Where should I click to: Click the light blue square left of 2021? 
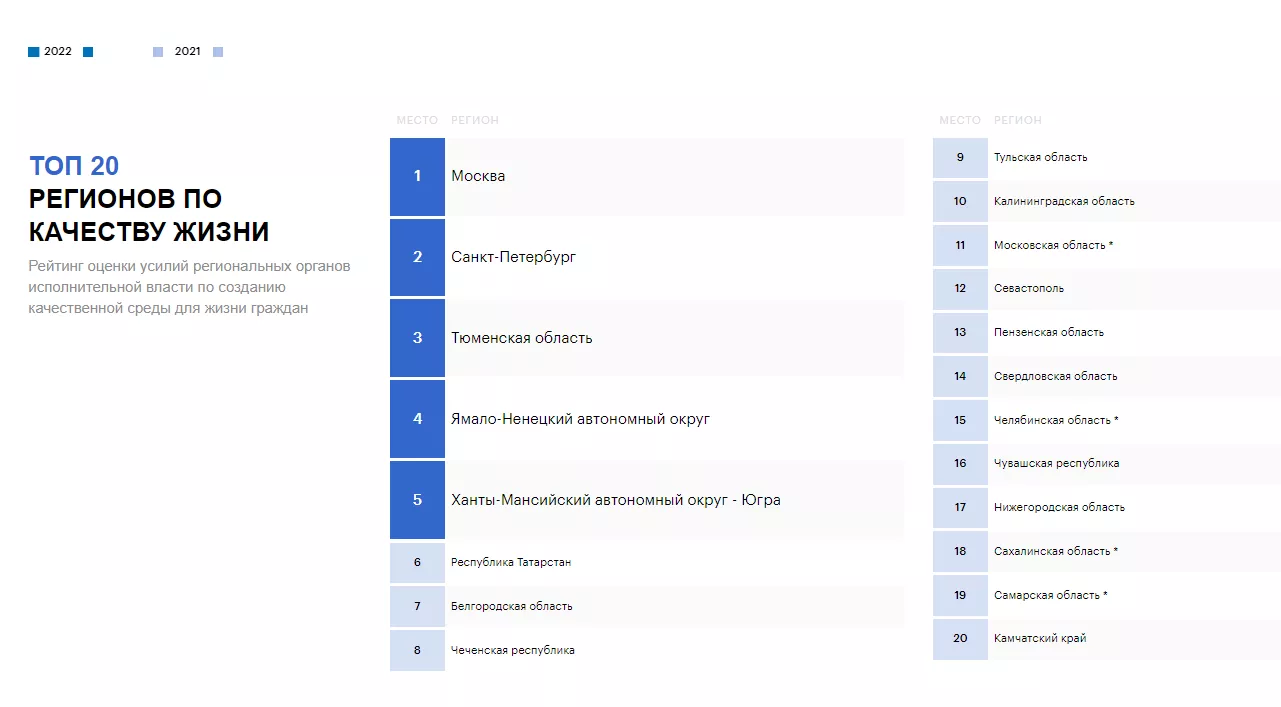coord(158,52)
